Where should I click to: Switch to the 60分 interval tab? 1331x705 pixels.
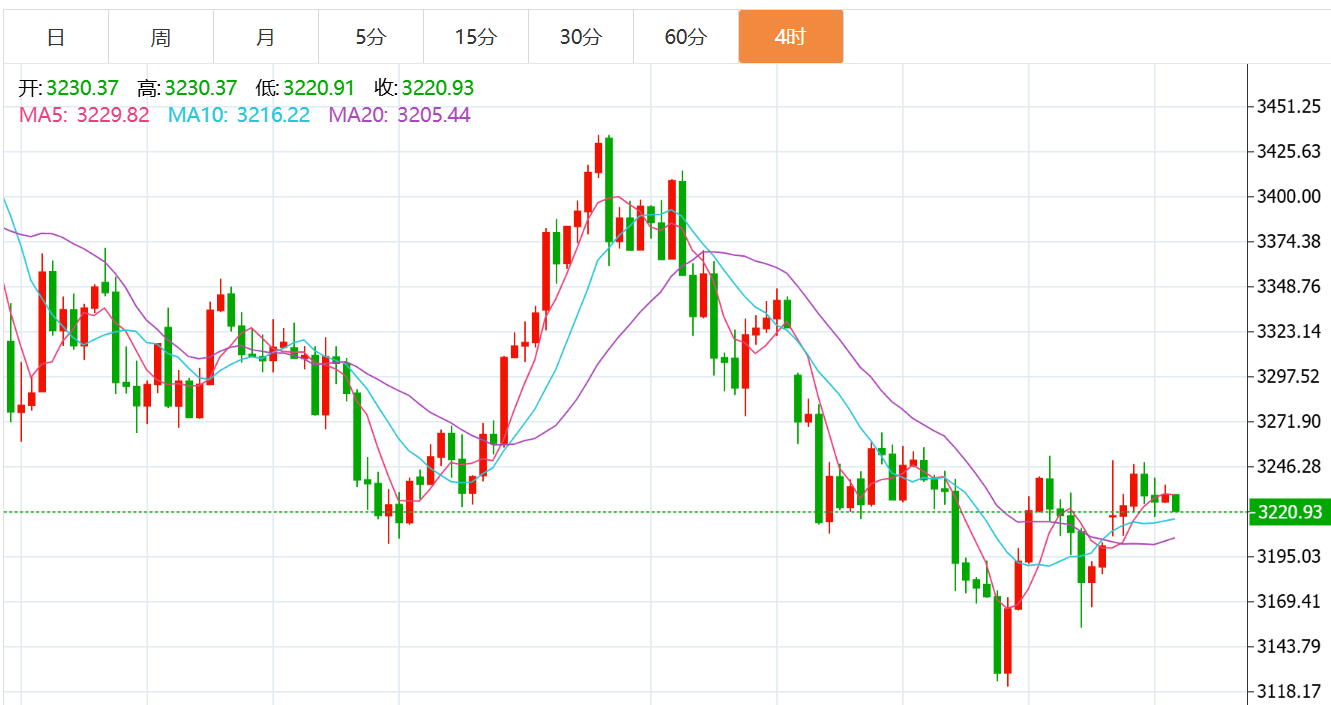[x=686, y=37]
